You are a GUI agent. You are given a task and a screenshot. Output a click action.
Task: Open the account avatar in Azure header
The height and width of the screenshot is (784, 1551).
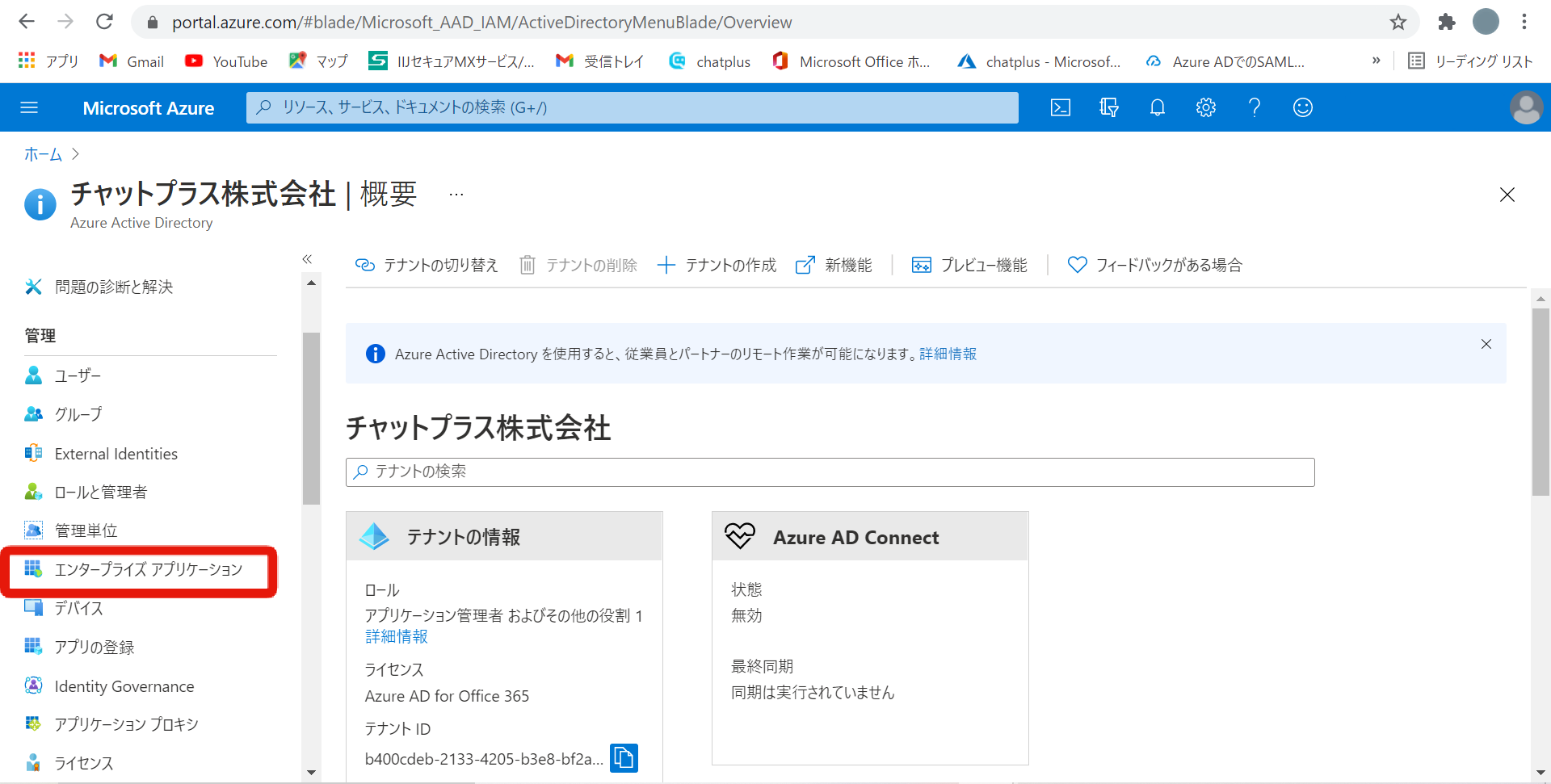1526,107
